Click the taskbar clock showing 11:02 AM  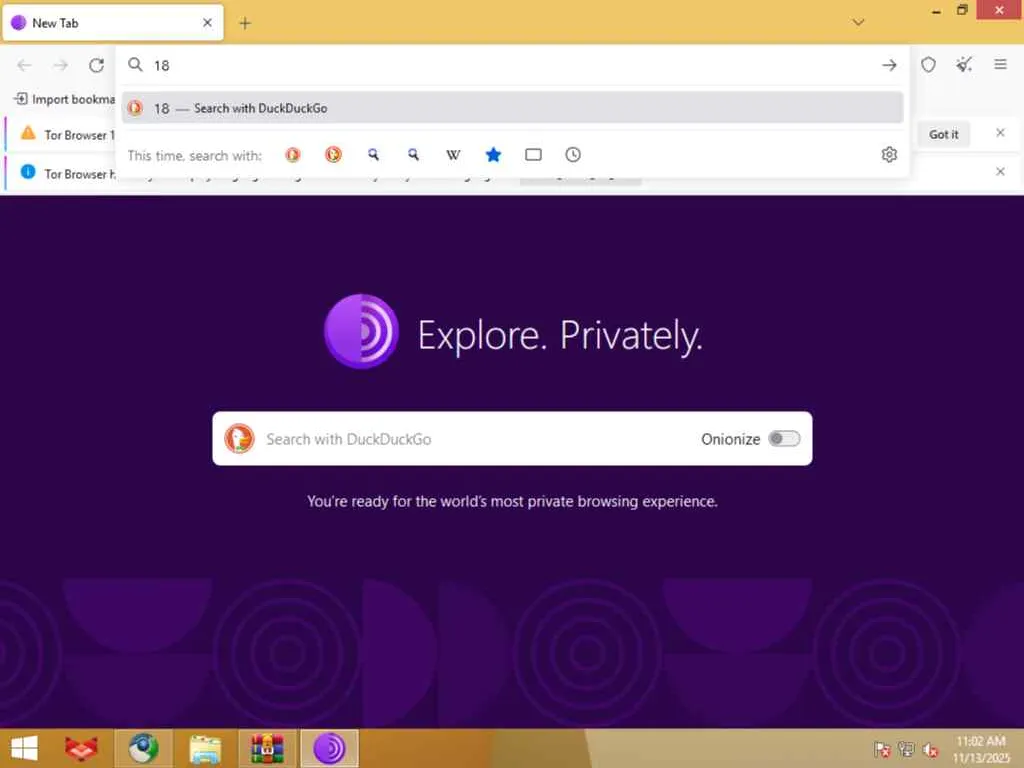point(981,749)
